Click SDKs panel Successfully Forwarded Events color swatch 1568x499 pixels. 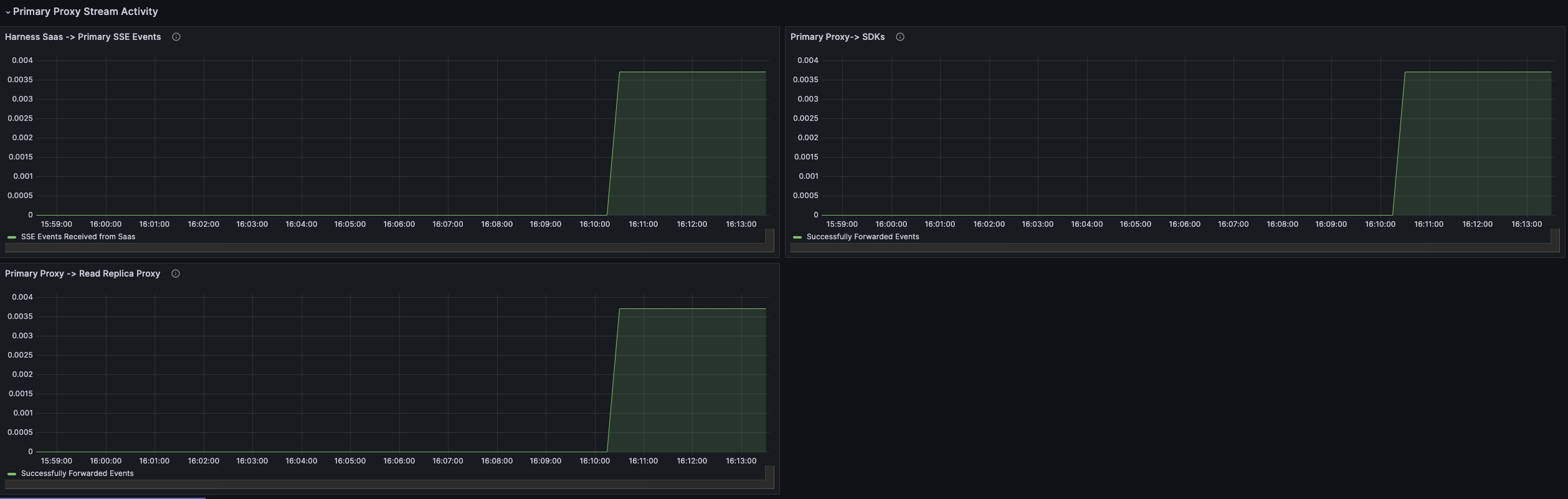point(797,237)
